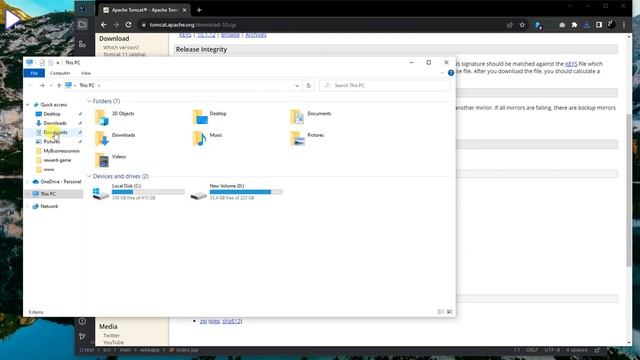Select Desktop in Quick access

point(52,114)
